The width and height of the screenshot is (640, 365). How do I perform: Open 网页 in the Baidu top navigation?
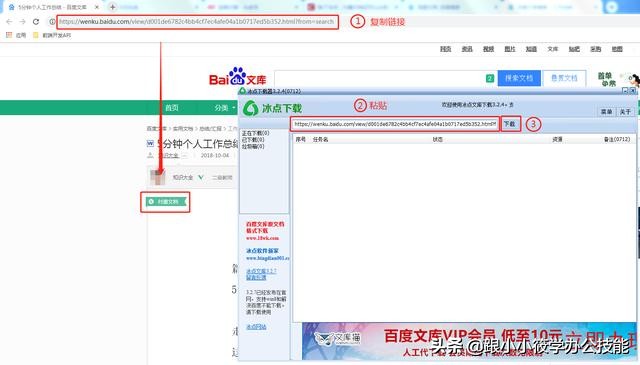click(x=446, y=49)
